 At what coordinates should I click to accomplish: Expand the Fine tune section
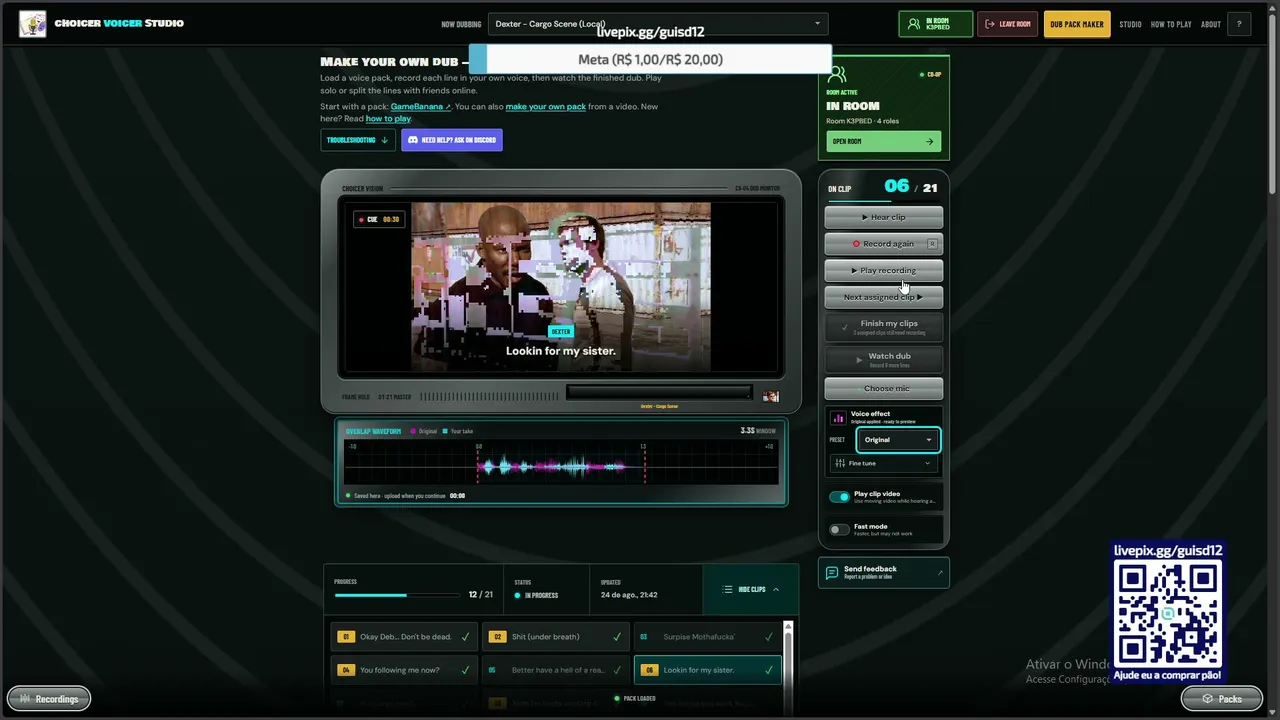[x=884, y=463]
